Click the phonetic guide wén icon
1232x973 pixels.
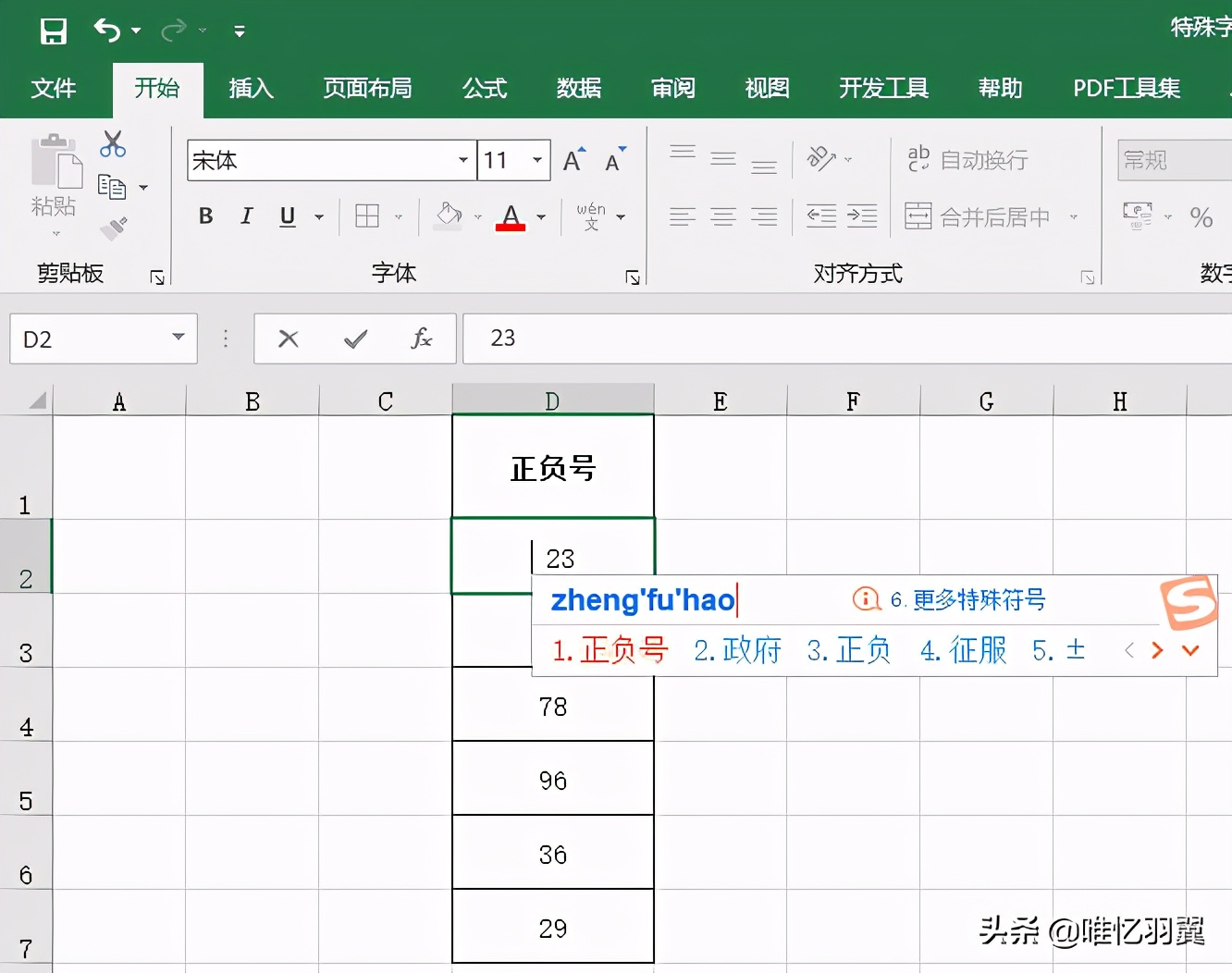(x=591, y=216)
